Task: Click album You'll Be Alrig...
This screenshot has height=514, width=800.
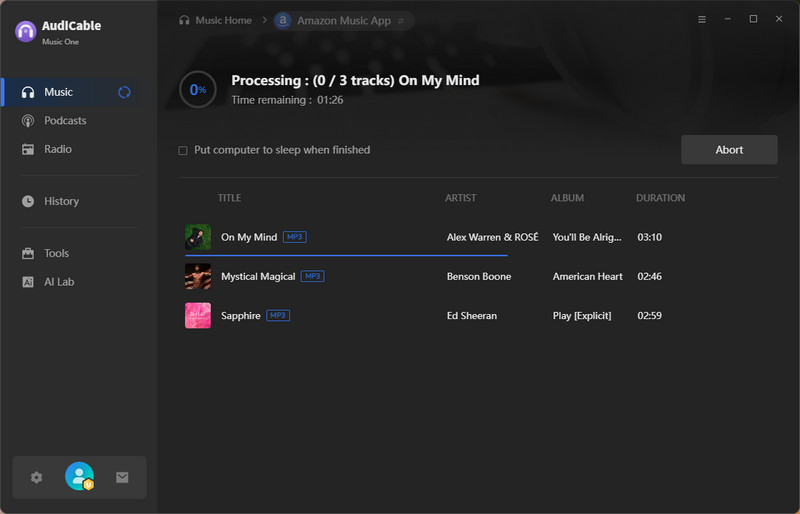Action: pyautogui.click(x=587, y=237)
